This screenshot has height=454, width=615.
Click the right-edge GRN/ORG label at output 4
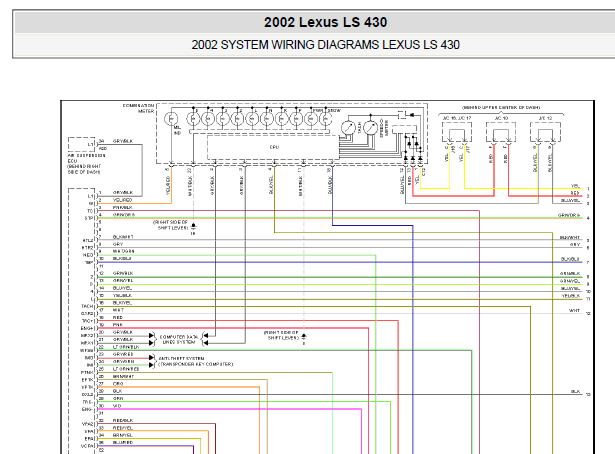(569, 216)
